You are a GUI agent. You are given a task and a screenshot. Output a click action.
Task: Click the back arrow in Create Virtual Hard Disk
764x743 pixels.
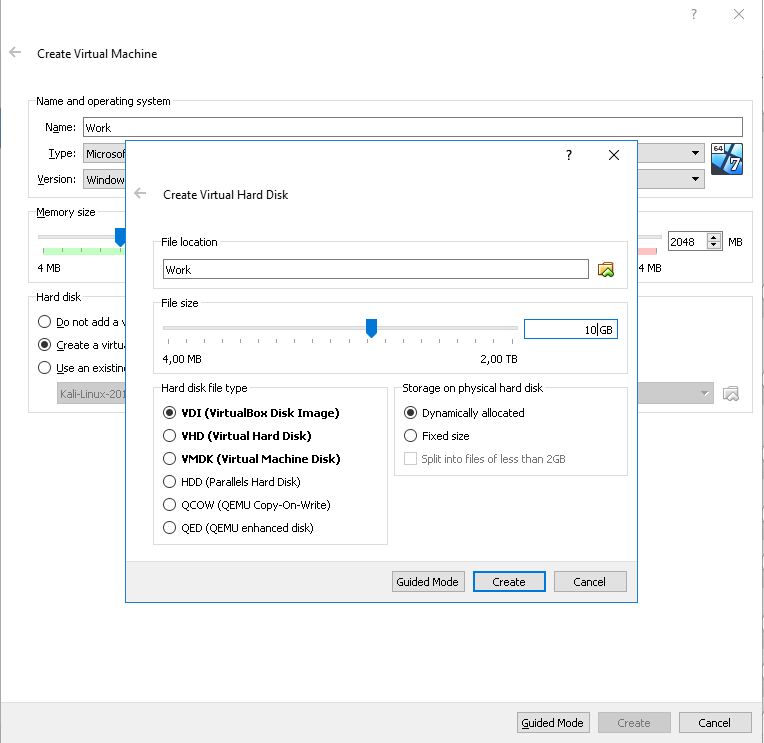tap(141, 194)
